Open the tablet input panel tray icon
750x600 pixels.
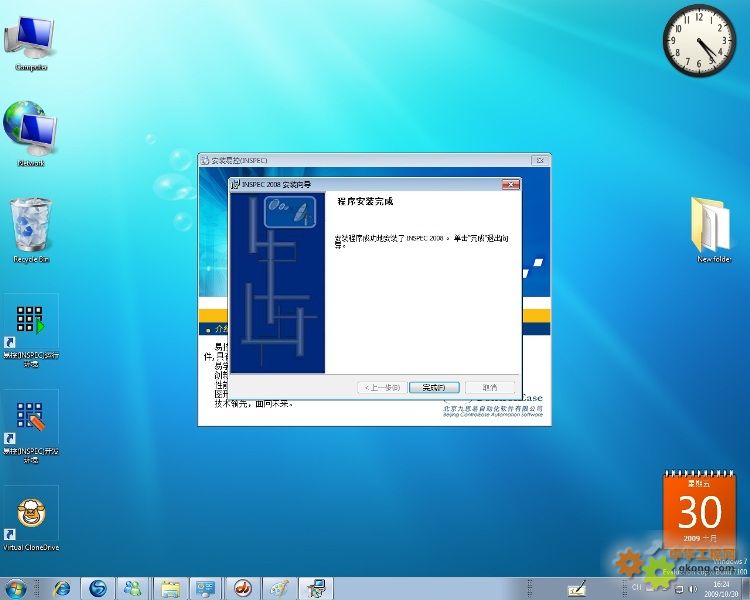[x=577, y=589]
